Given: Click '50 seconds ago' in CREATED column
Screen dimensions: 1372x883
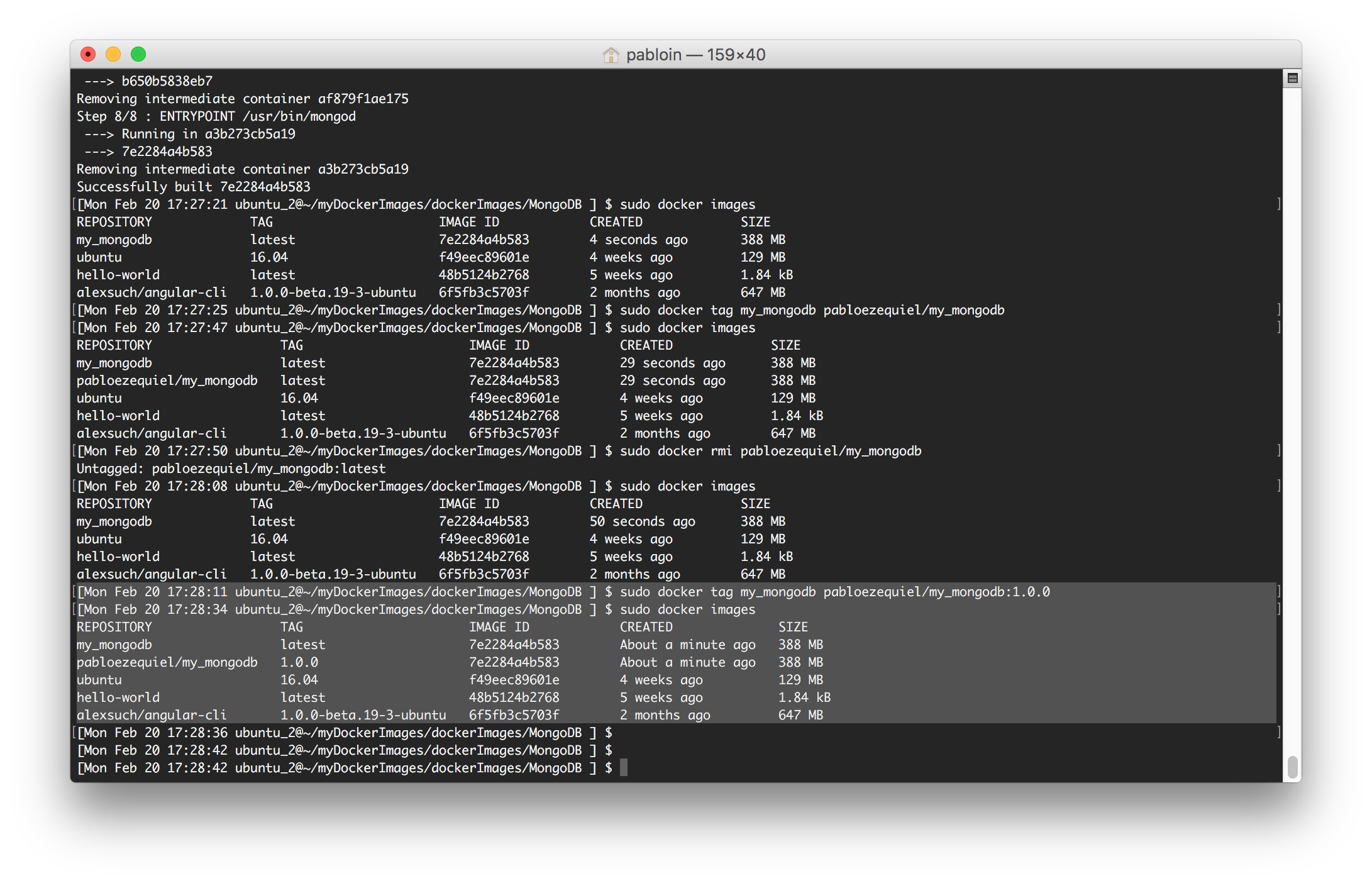Looking at the screenshot, I should coord(642,521).
